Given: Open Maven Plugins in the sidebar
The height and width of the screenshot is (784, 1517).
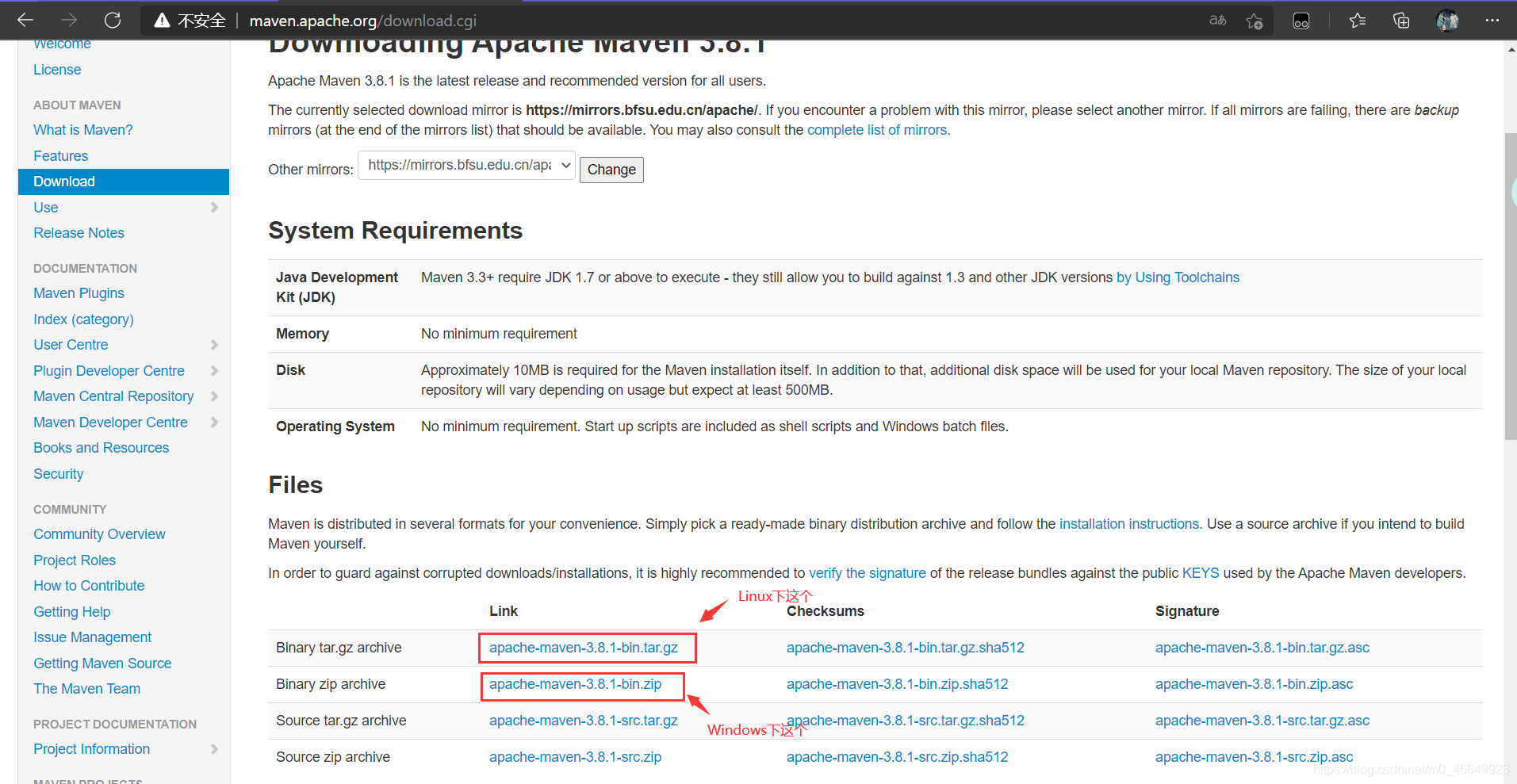Looking at the screenshot, I should 79,293.
